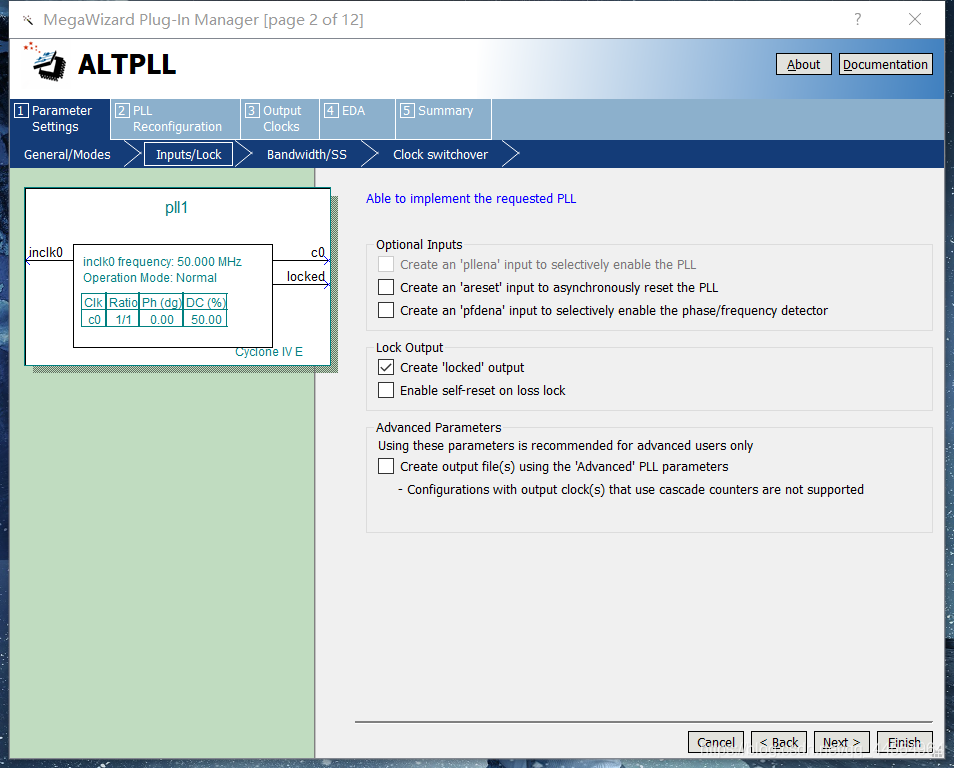Click the 'Cyclone IV E' device label

coord(269,352)
